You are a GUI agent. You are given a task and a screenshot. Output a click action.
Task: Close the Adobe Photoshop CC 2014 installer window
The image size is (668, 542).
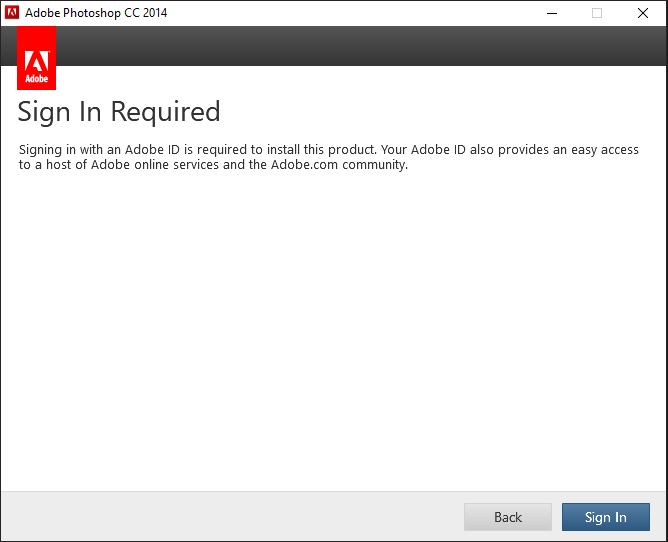click(643, 13)
